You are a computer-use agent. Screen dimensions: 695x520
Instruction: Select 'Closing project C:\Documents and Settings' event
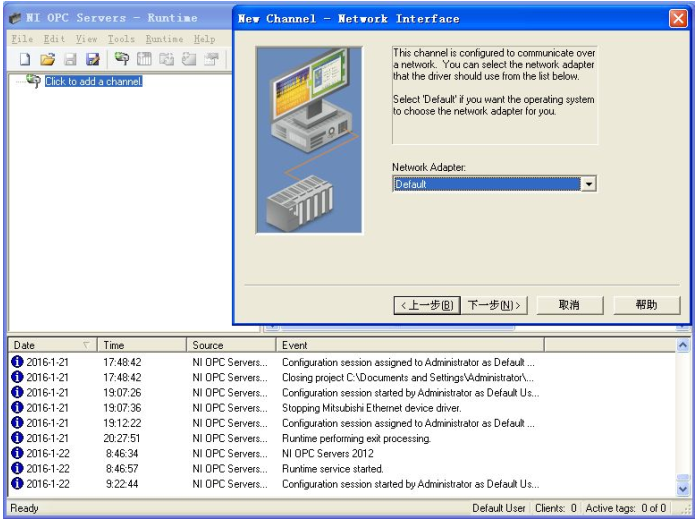pyautogui.click(x=408, y=378)
